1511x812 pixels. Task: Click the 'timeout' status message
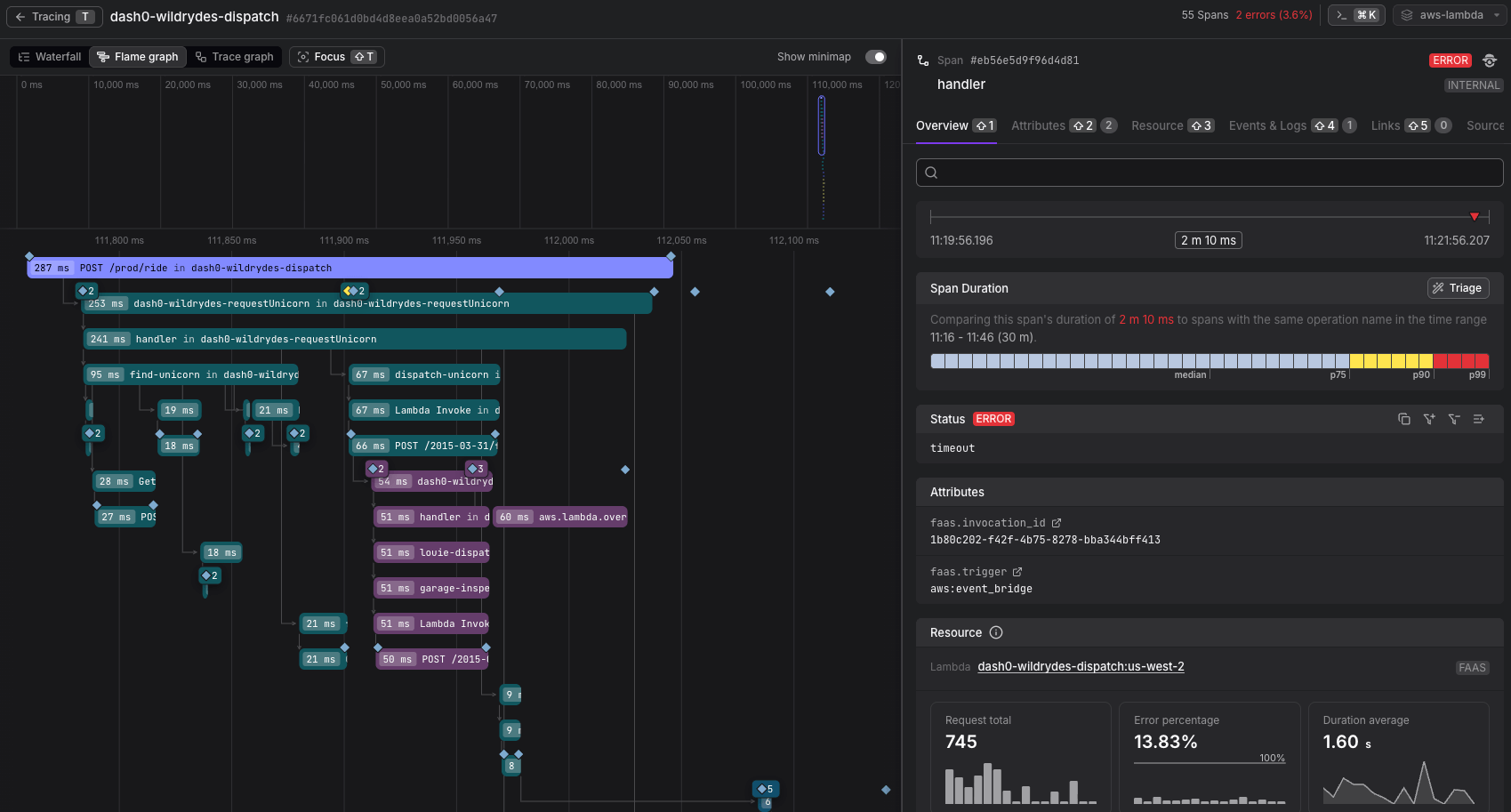tap(952, 448)
